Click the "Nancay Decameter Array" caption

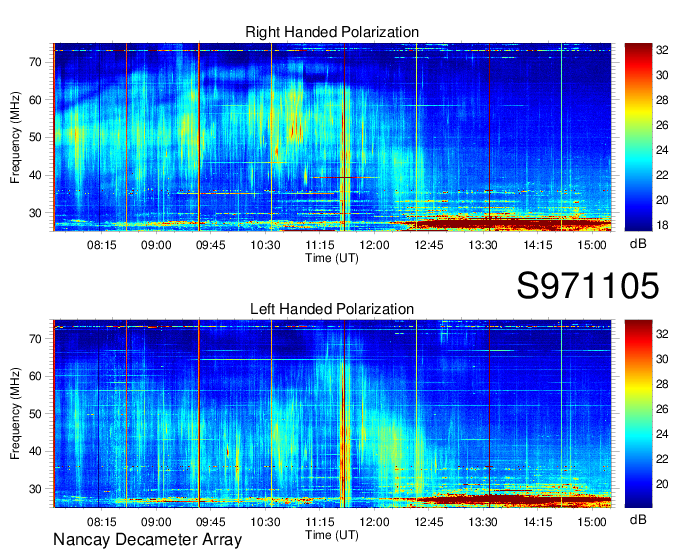[x=147, y=540]
